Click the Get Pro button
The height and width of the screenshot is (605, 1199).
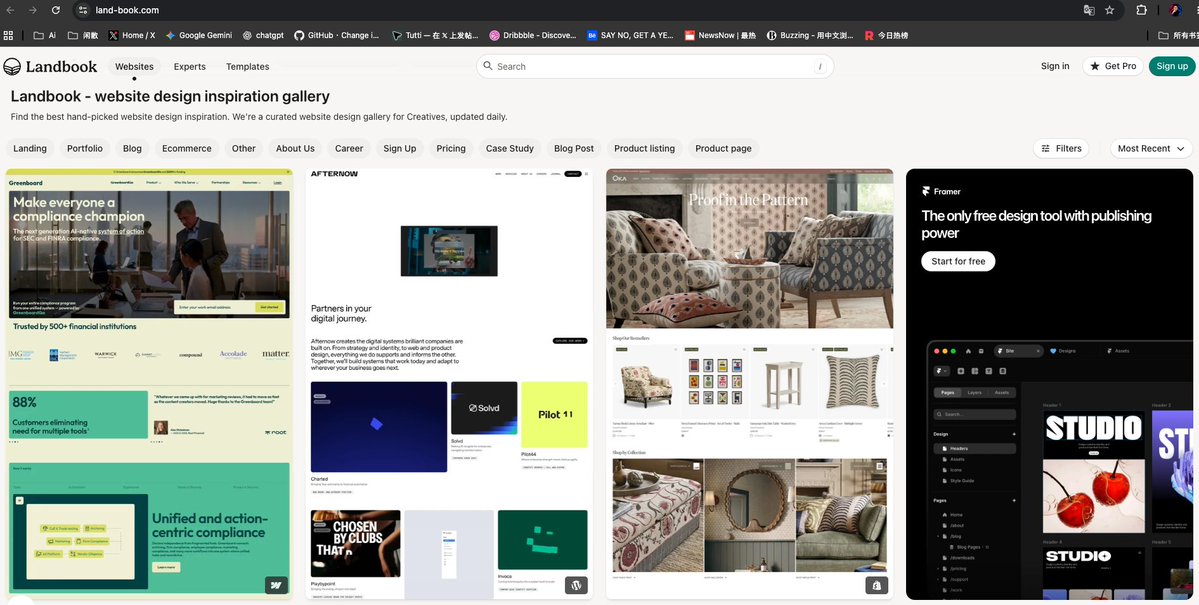(x=1113, y=67)
